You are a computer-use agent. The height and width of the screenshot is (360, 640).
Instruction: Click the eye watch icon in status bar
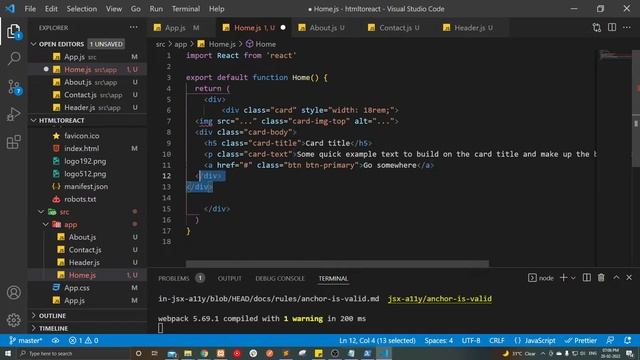[56, 340]
